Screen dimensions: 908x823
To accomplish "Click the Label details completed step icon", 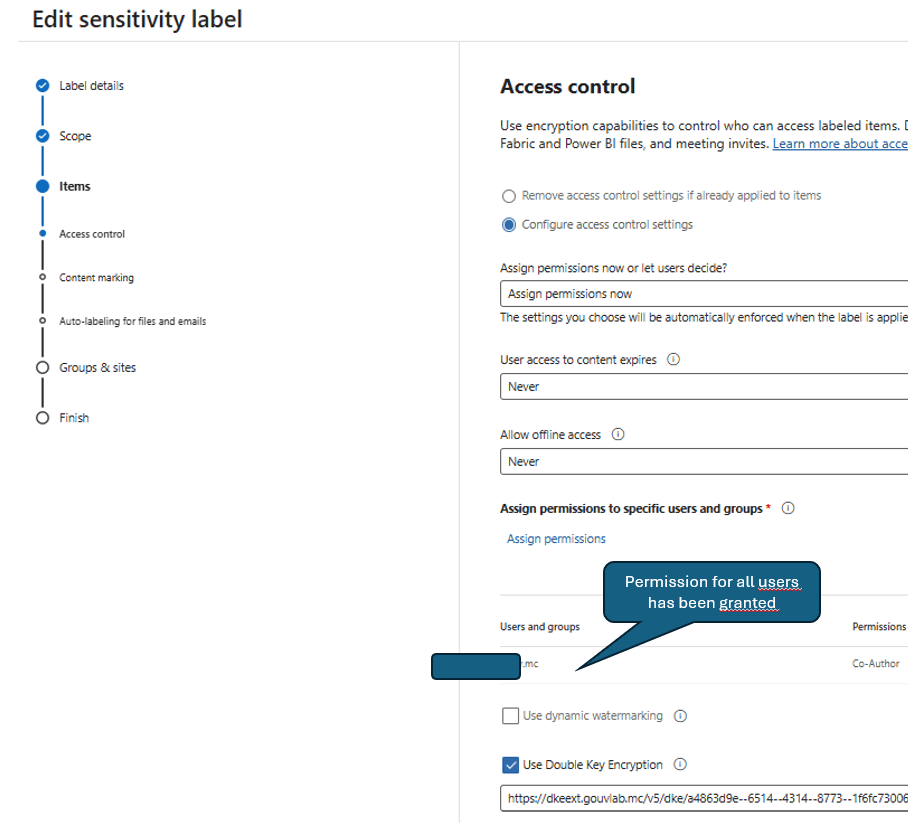I will [42, 86].
